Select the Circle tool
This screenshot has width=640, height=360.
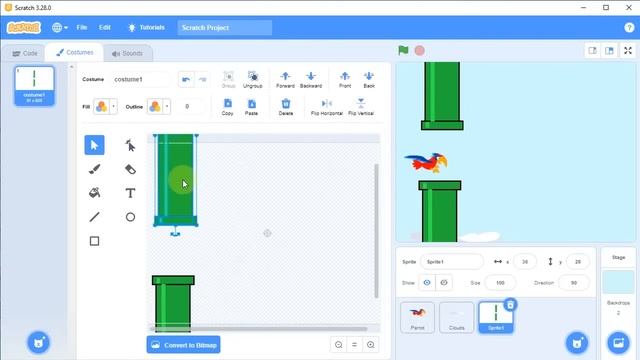click(130, 217)
